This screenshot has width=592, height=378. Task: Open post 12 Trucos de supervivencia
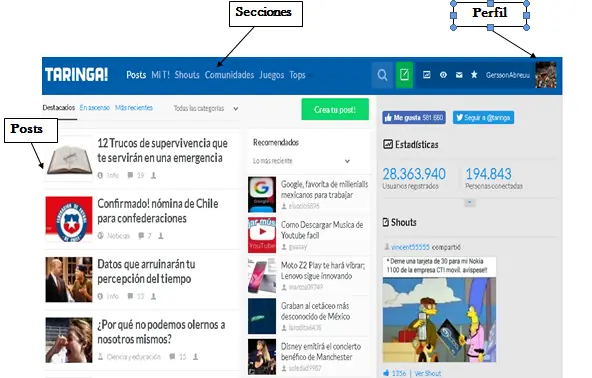pos(162,150)
